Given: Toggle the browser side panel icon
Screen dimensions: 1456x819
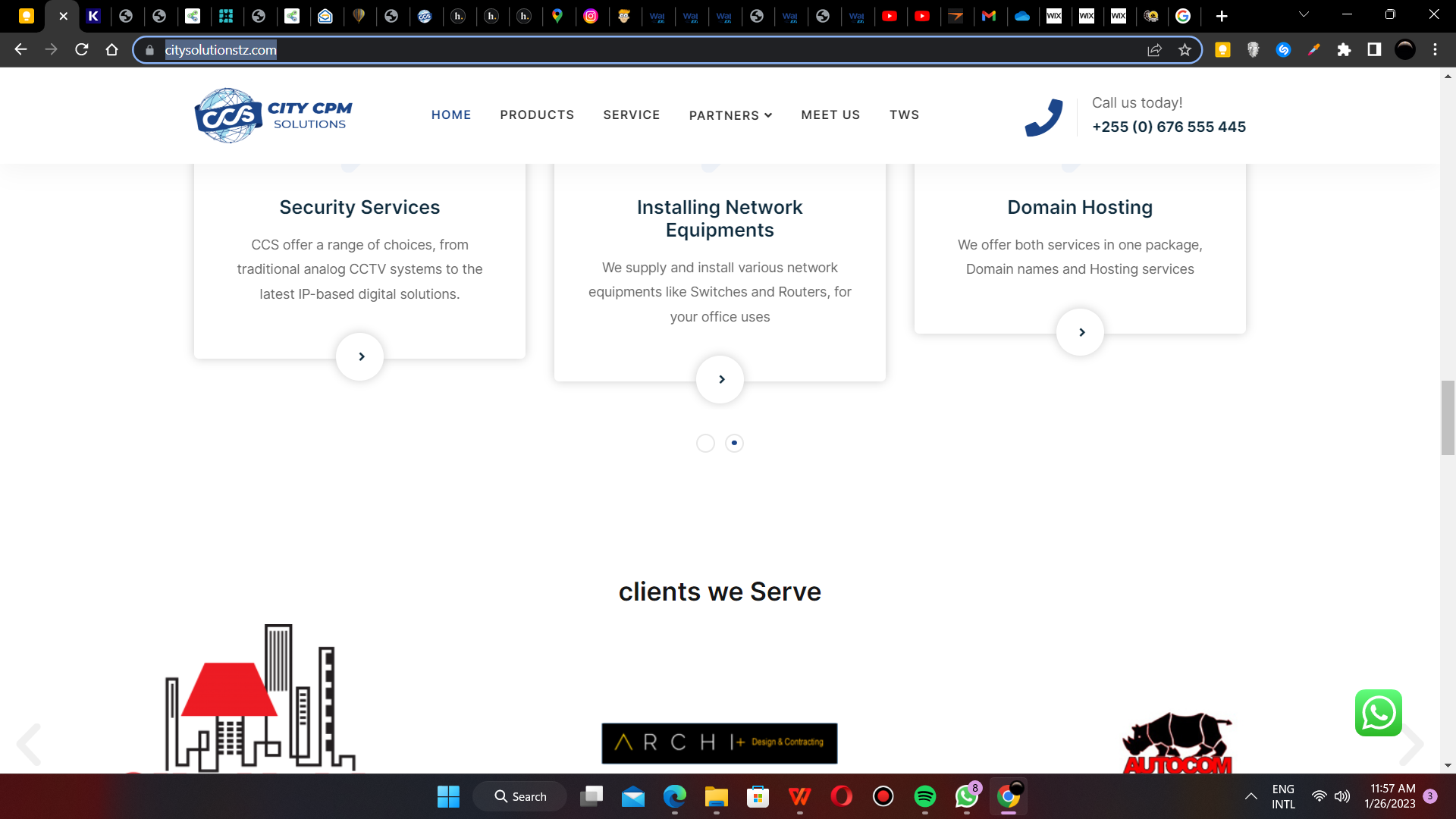Looking at the screenshot, I should 1374,50.
